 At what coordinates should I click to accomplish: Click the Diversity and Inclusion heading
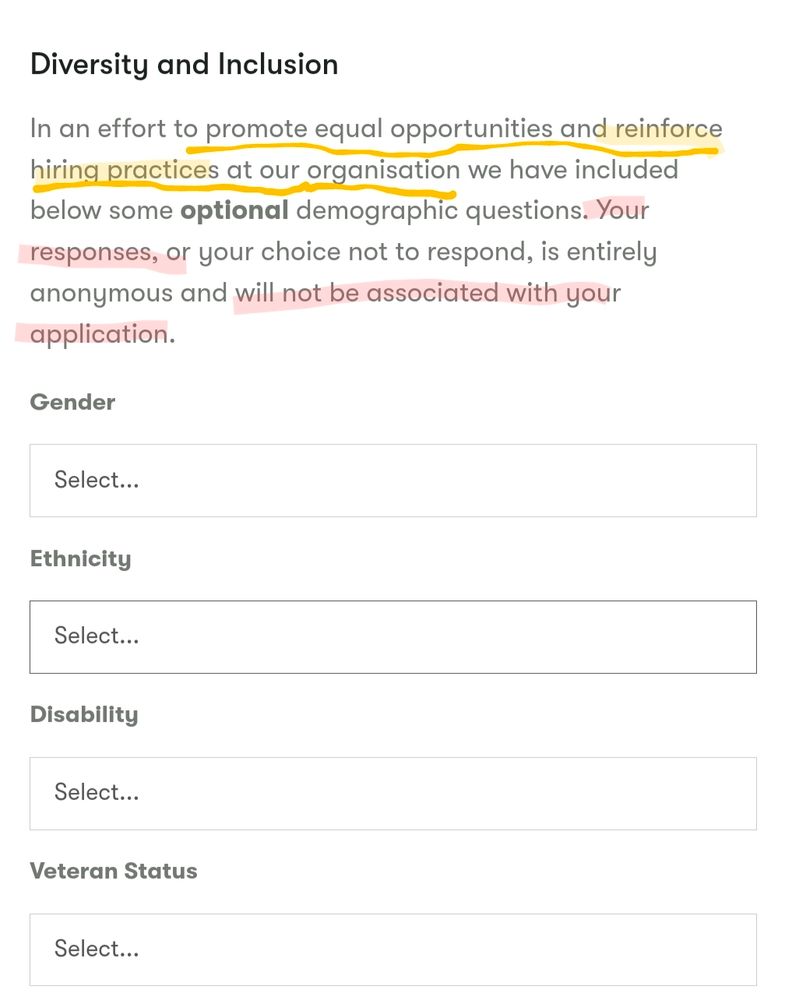[x=185, y=63]
